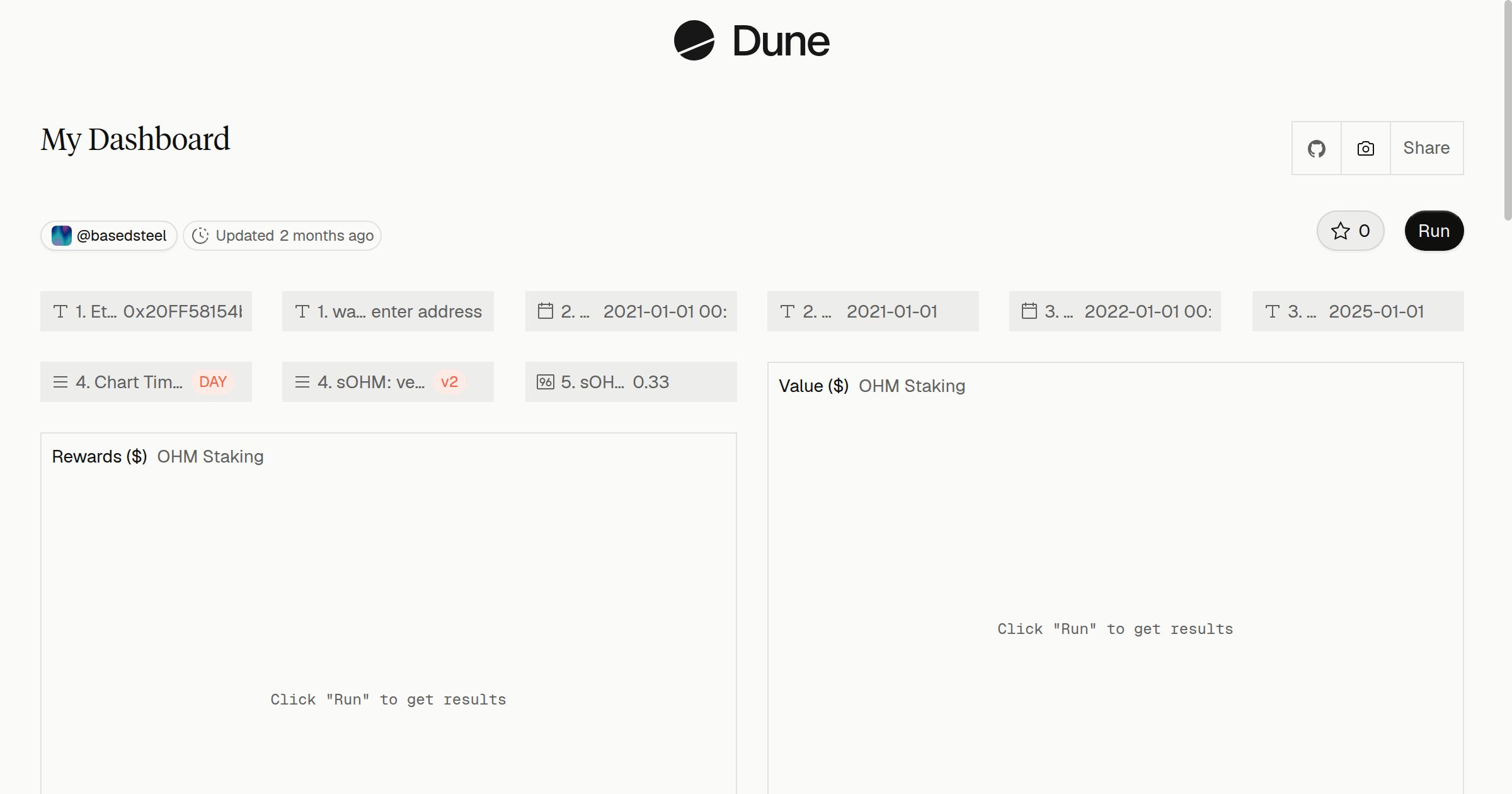Click the calendar icon by 2021-01-01 00:

[x=546, y=311]
